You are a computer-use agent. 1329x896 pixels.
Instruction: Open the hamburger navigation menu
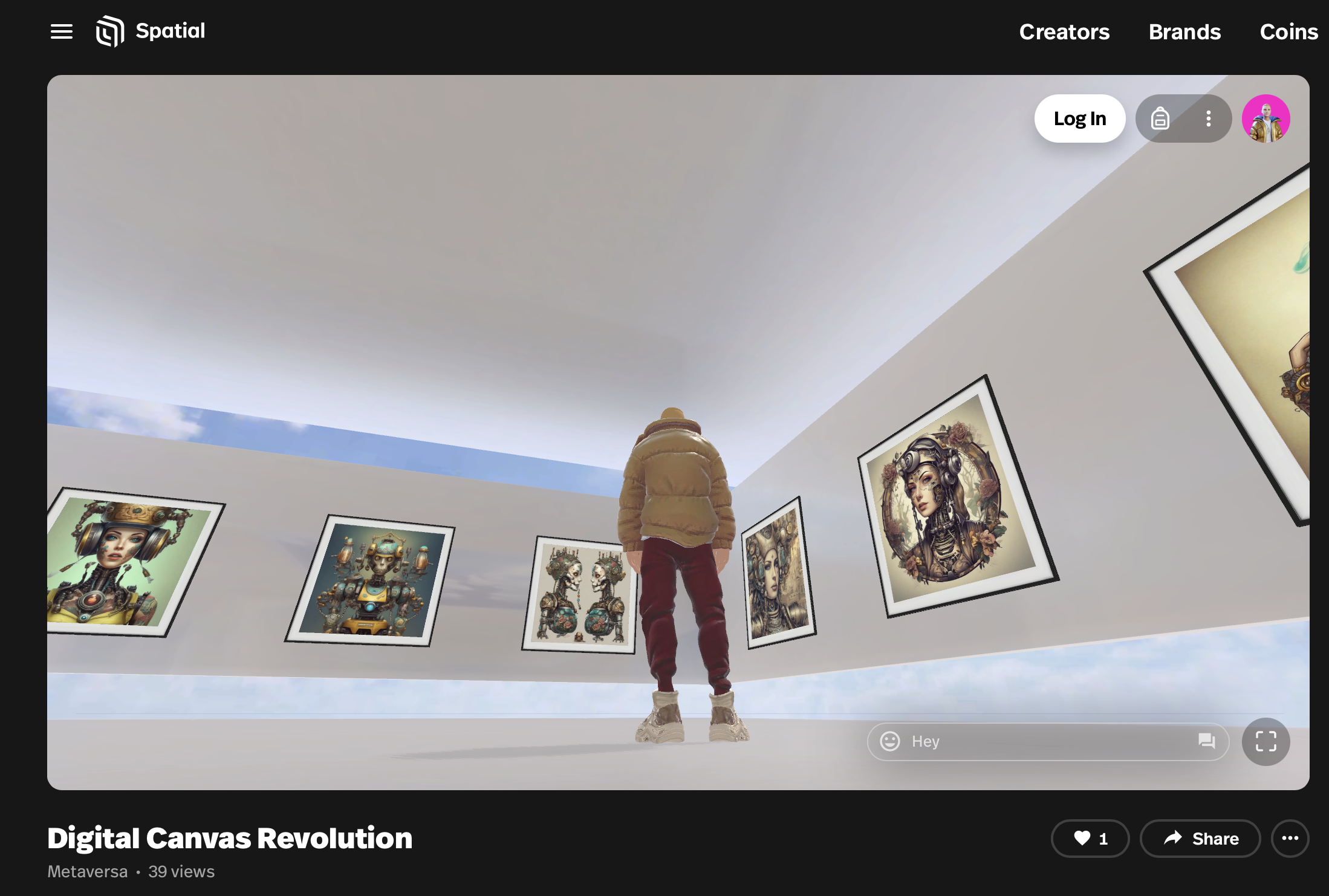61,31
